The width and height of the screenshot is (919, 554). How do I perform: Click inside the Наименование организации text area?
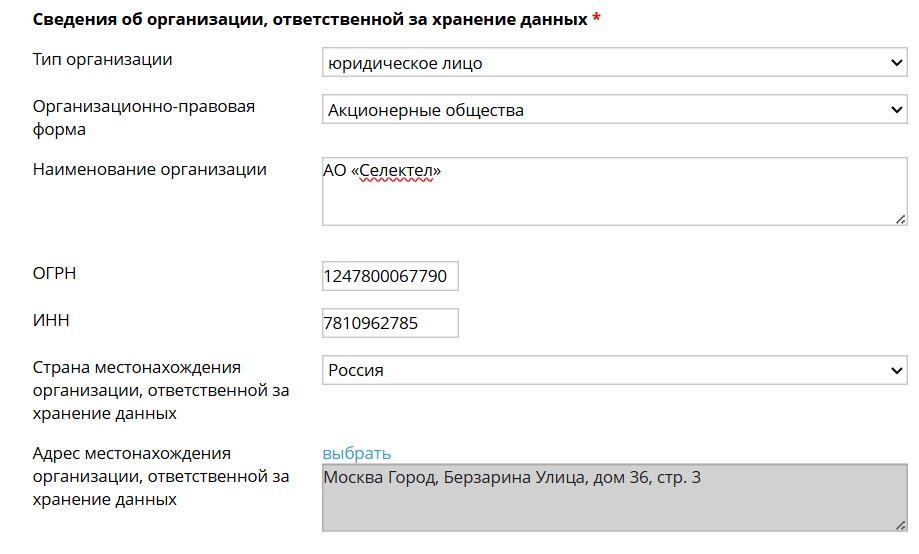click(614, 191)
